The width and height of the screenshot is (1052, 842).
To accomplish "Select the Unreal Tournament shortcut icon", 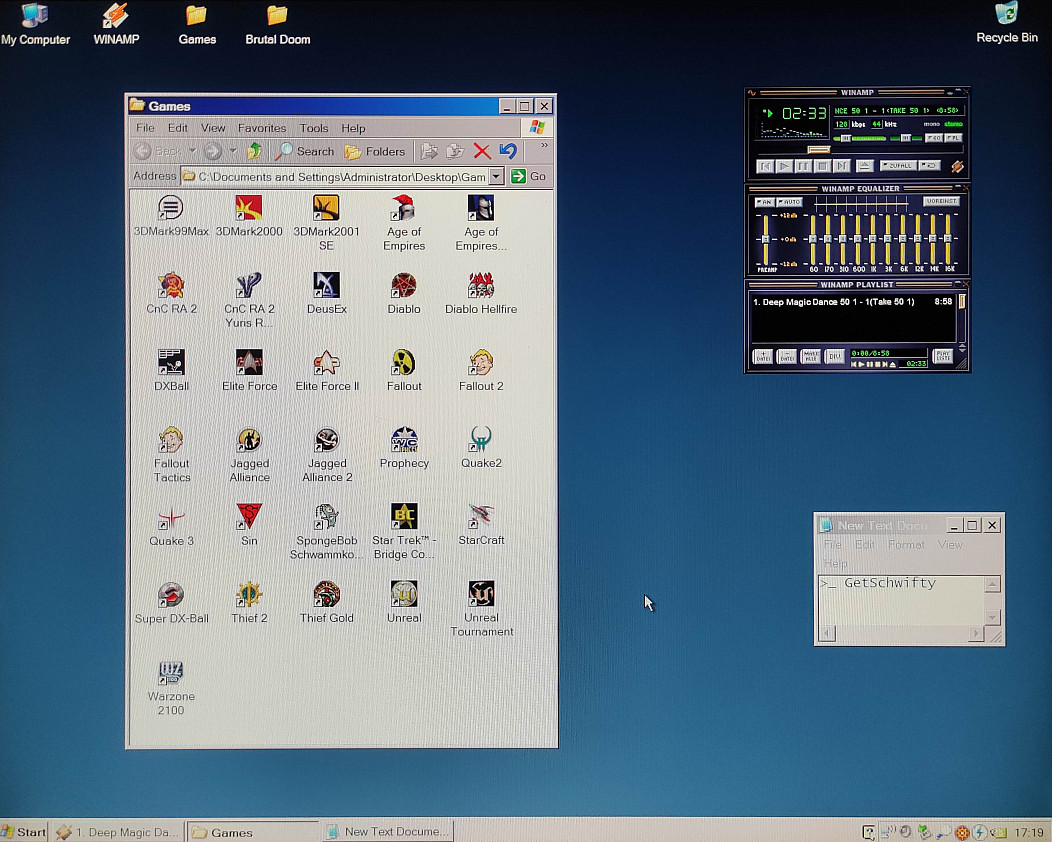I will [481, 595].
